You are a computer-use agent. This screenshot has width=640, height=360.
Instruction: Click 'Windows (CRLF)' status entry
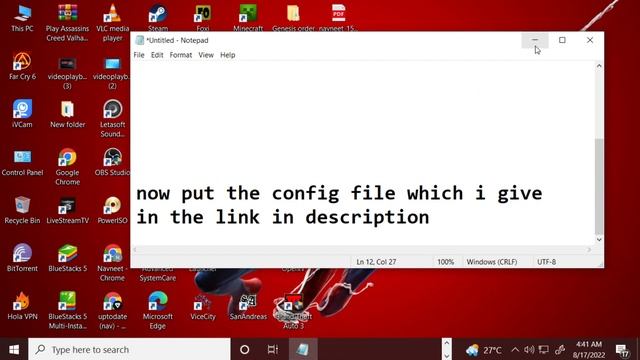(491, 262)
